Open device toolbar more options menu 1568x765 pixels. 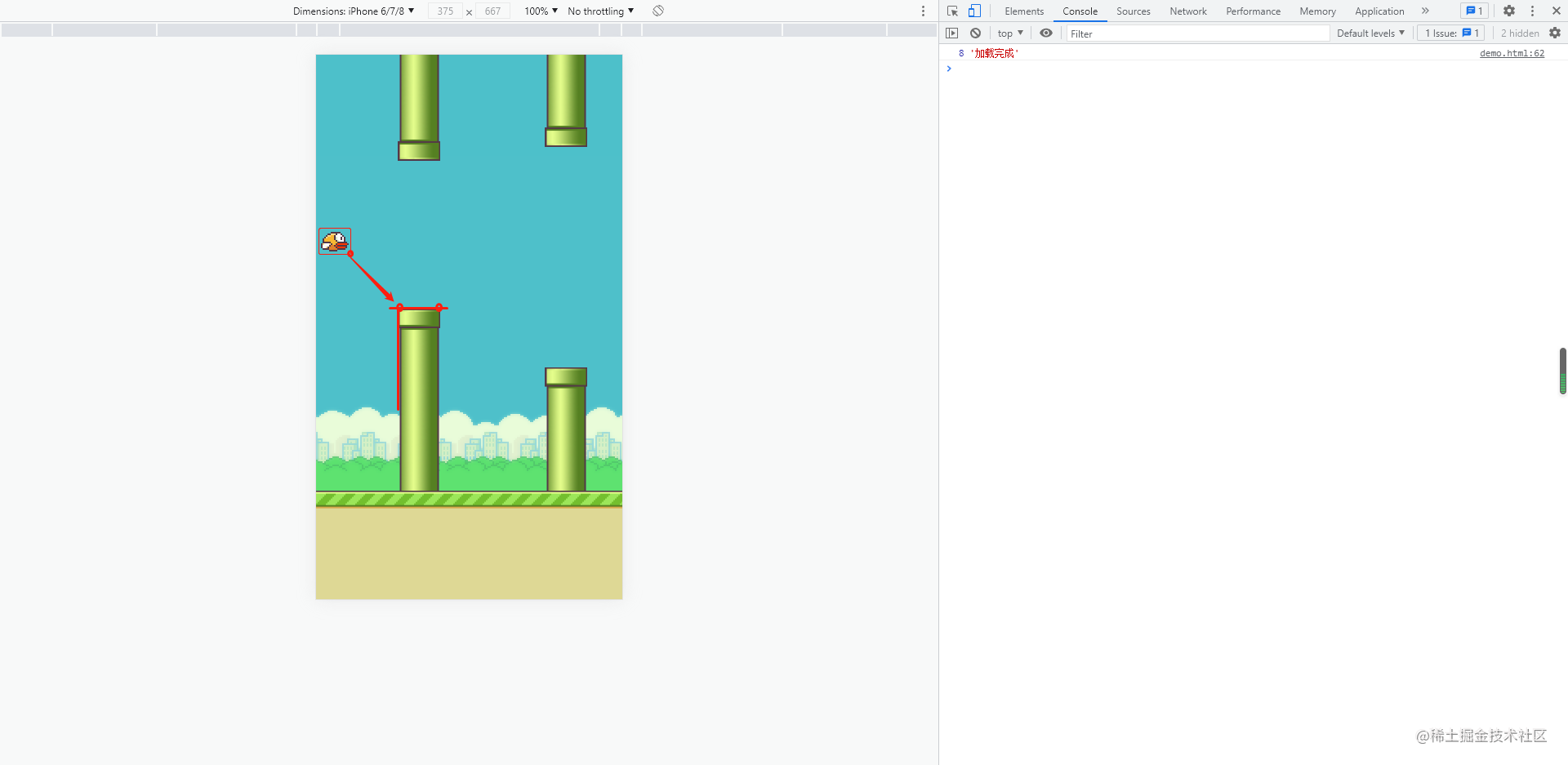pyautogui.click(x=923, y=11)
